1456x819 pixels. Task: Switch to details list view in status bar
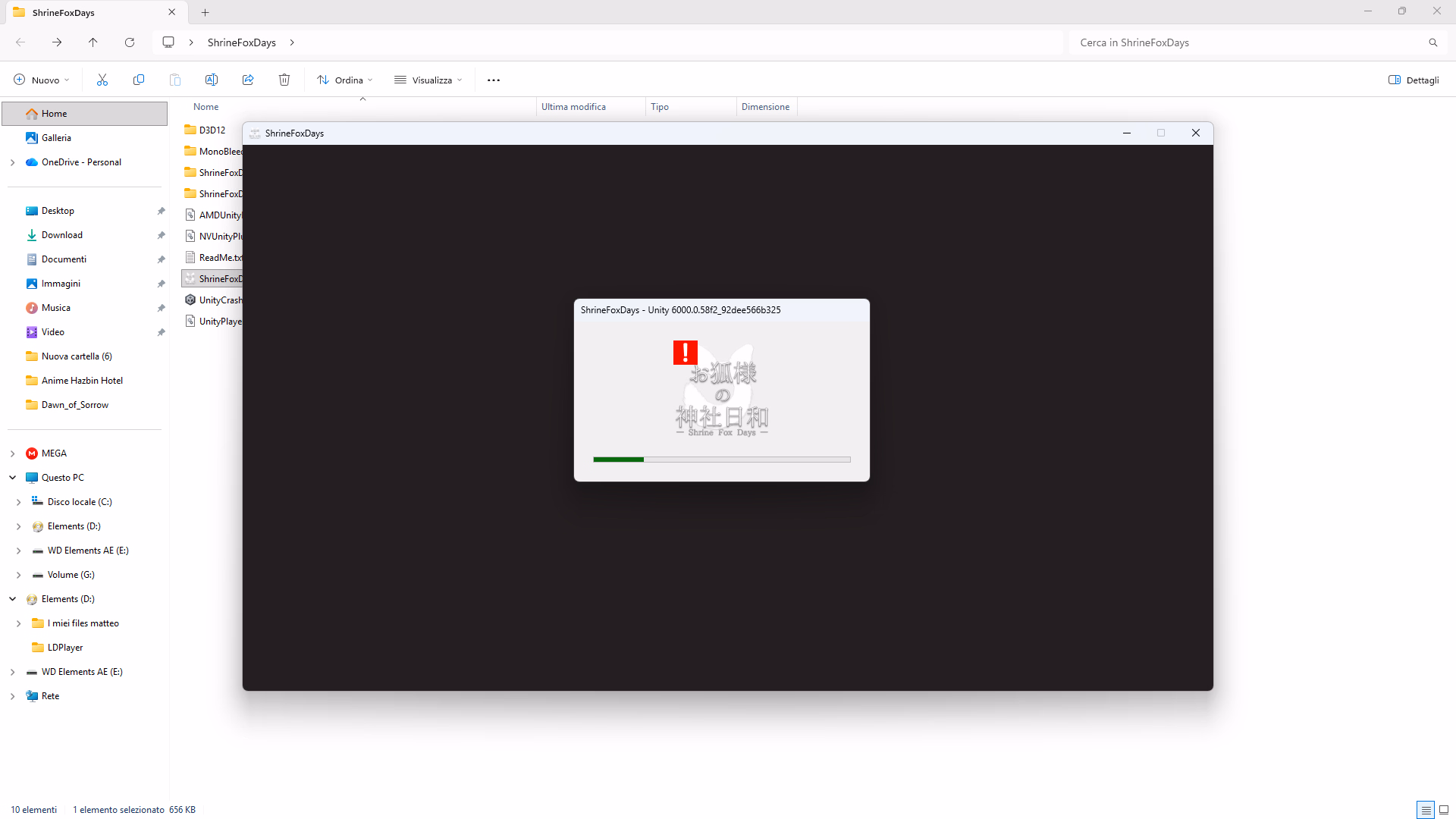click(1426, 810)
